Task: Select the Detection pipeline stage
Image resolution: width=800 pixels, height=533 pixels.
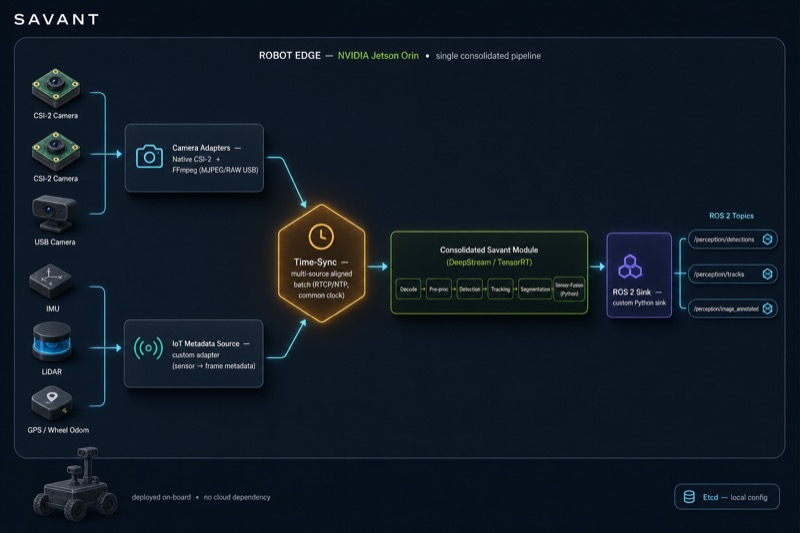Action: coord(470,289)
